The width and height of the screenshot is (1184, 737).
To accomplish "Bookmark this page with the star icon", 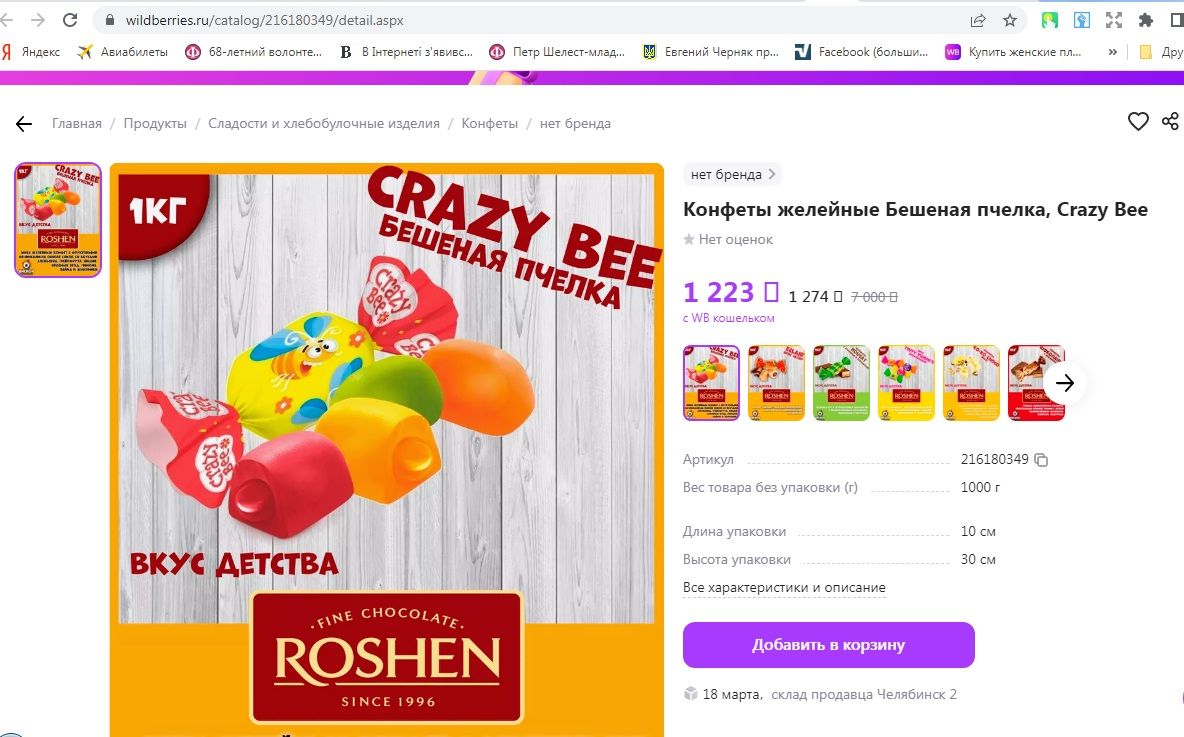I will (x=1010, y=20).
